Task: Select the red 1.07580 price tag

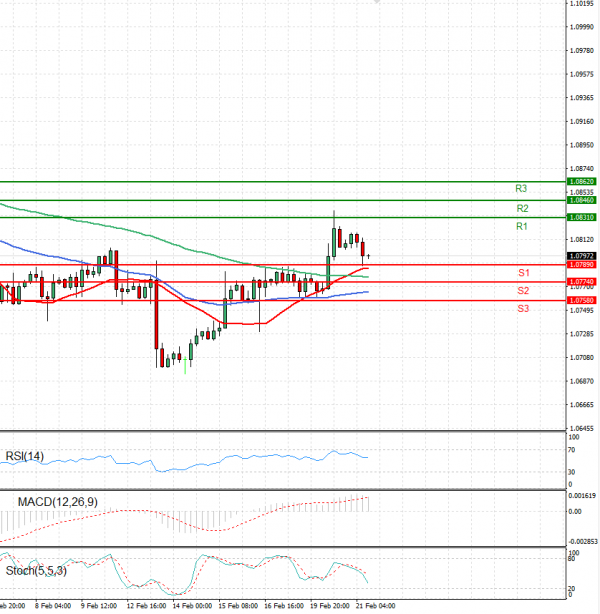Action: click(x=582, y=300)
